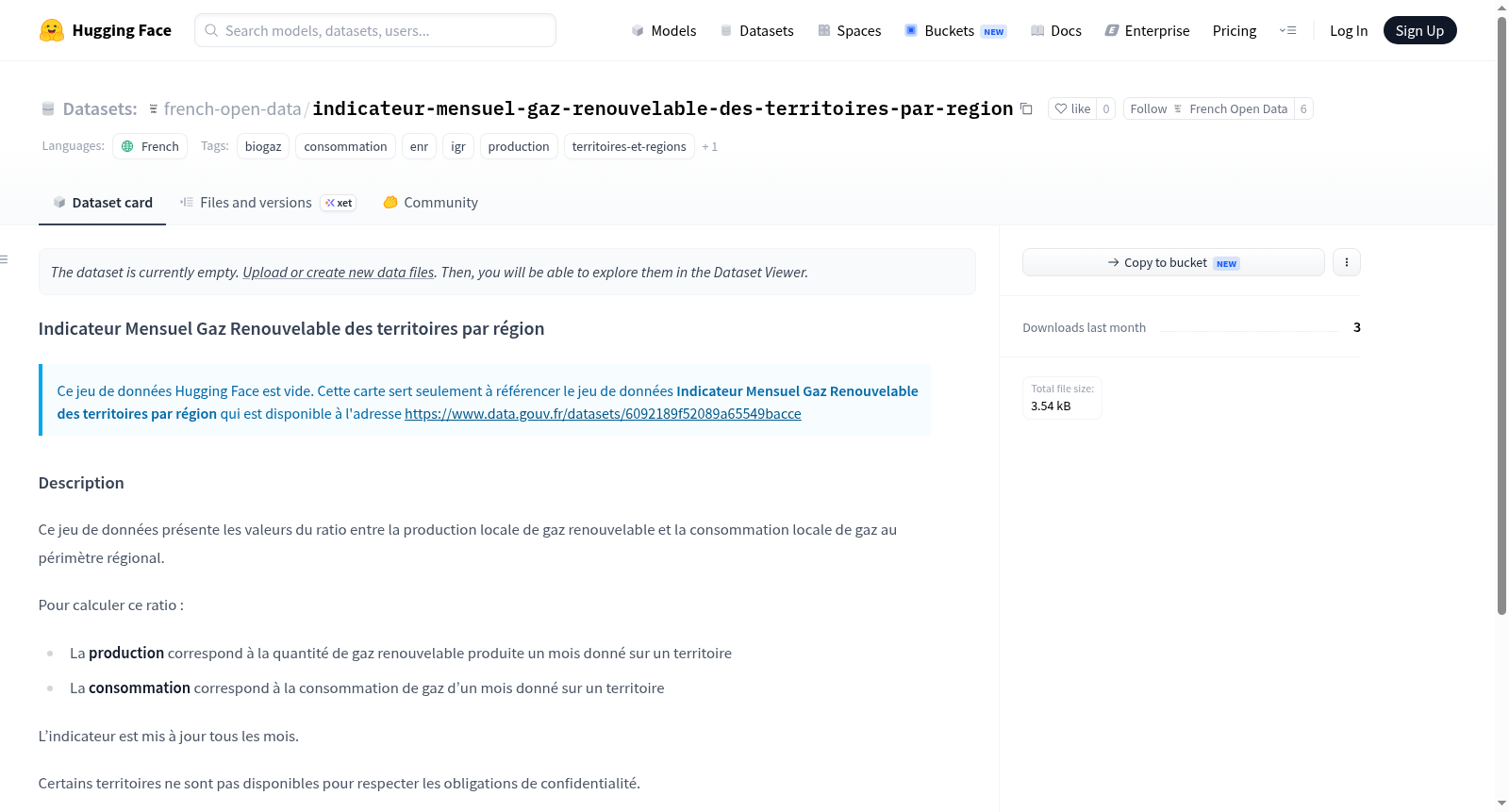Click the search box for models, datasets, users
This screenshot has height=812, width=1509.
[x=375, y=30]
